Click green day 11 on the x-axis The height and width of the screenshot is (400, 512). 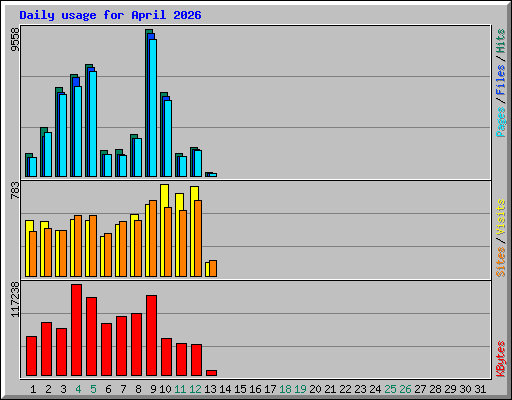pos(180,389)
